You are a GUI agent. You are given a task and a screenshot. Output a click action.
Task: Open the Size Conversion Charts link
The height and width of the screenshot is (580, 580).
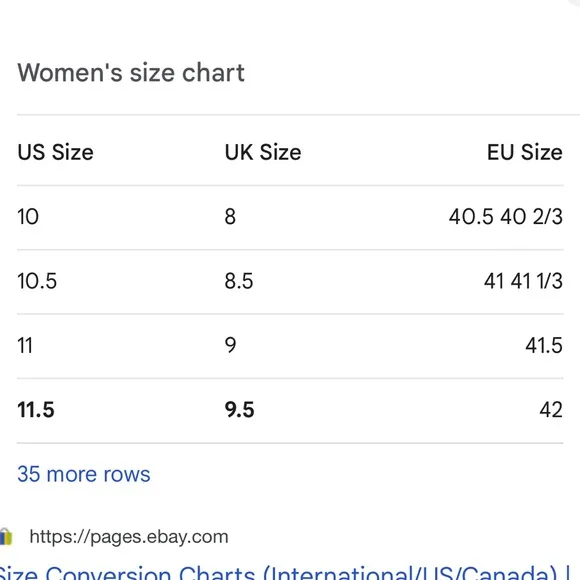284,572
